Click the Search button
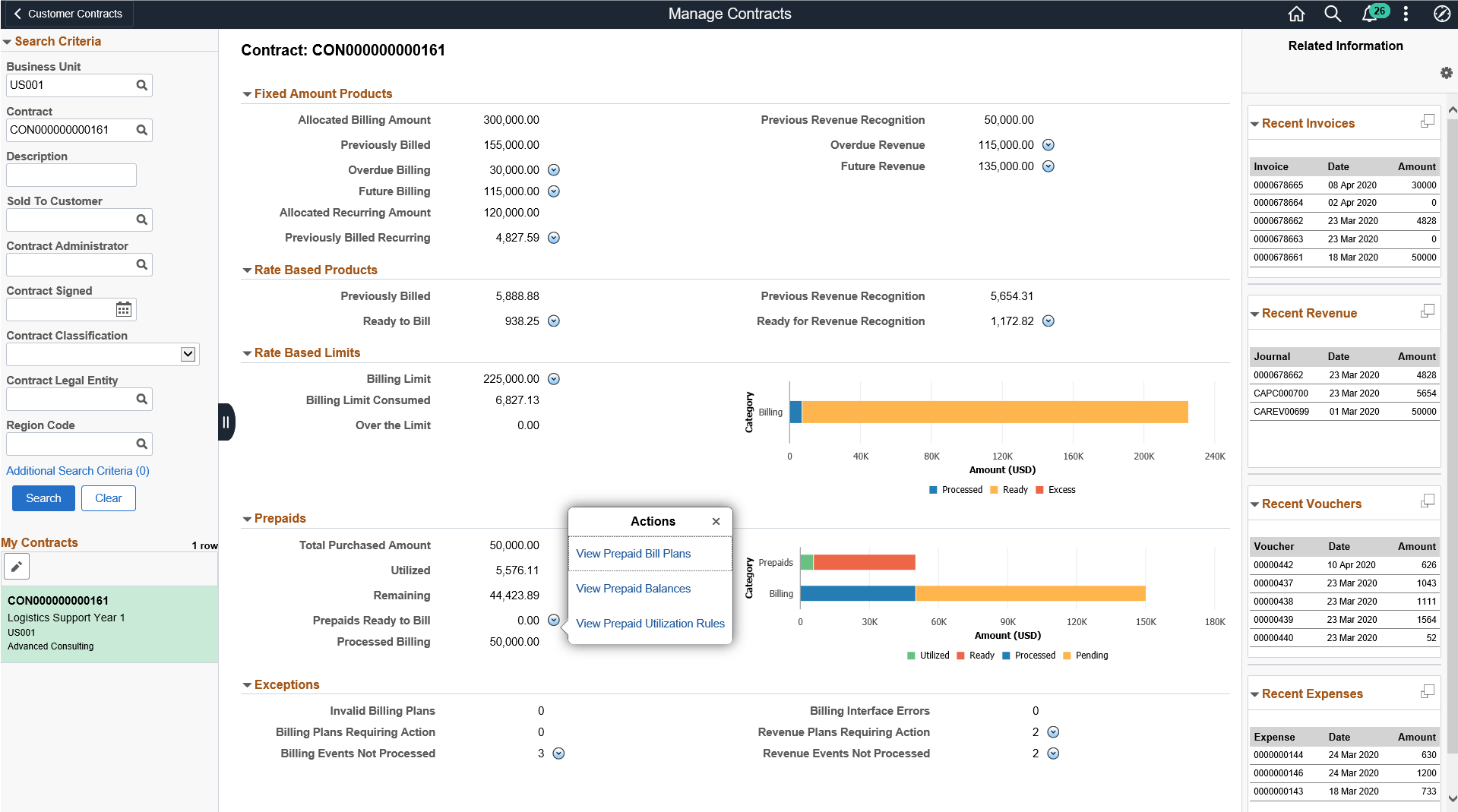This screenshot has height=812, width=1458. point(43,498)
